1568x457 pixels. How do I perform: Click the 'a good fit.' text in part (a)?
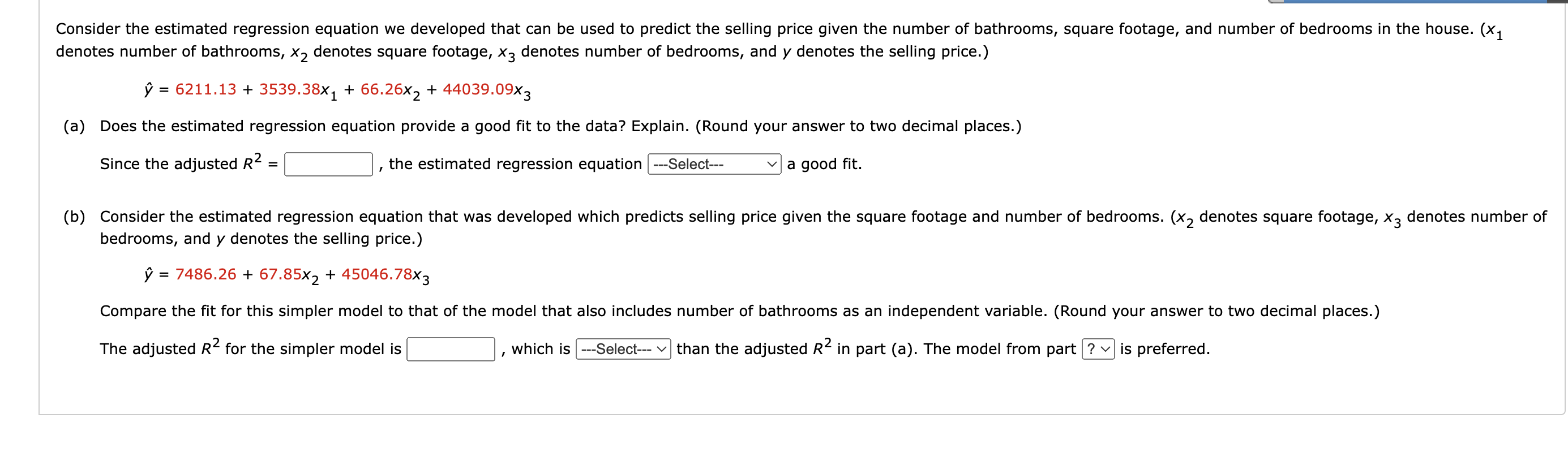coord(824,164)
